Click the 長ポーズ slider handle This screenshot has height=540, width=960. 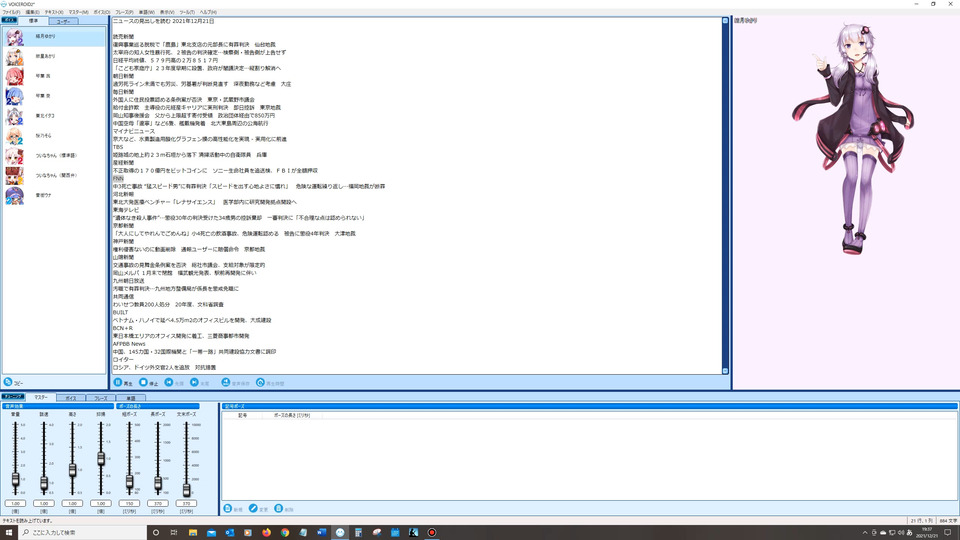pyautogui.click(x=158, y=484)
